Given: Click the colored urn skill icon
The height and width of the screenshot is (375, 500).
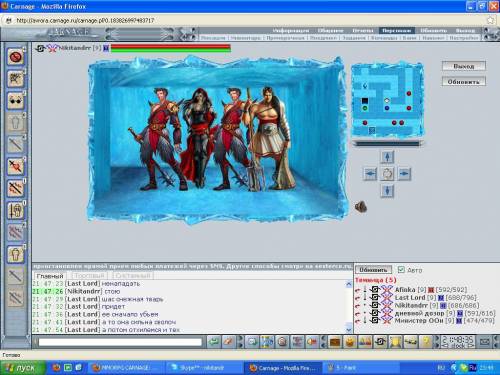Looking at the screenshot, I should [x=15, y=255].
